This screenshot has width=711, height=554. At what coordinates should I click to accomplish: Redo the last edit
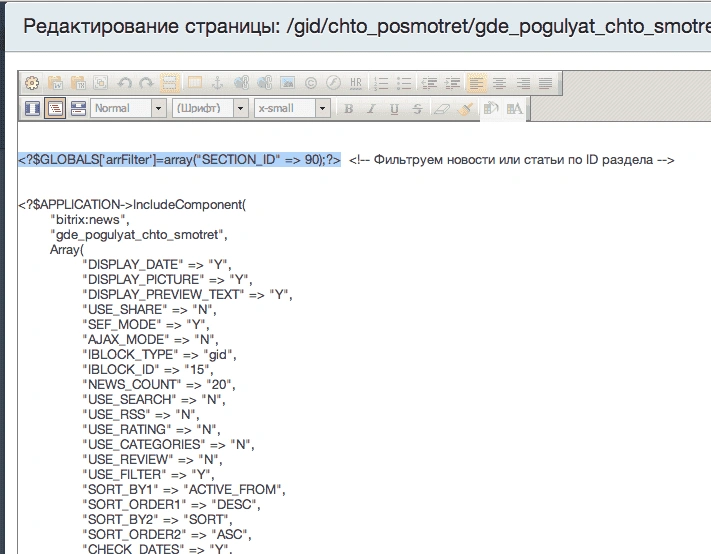pyautogui.click(x=146, y=83)
